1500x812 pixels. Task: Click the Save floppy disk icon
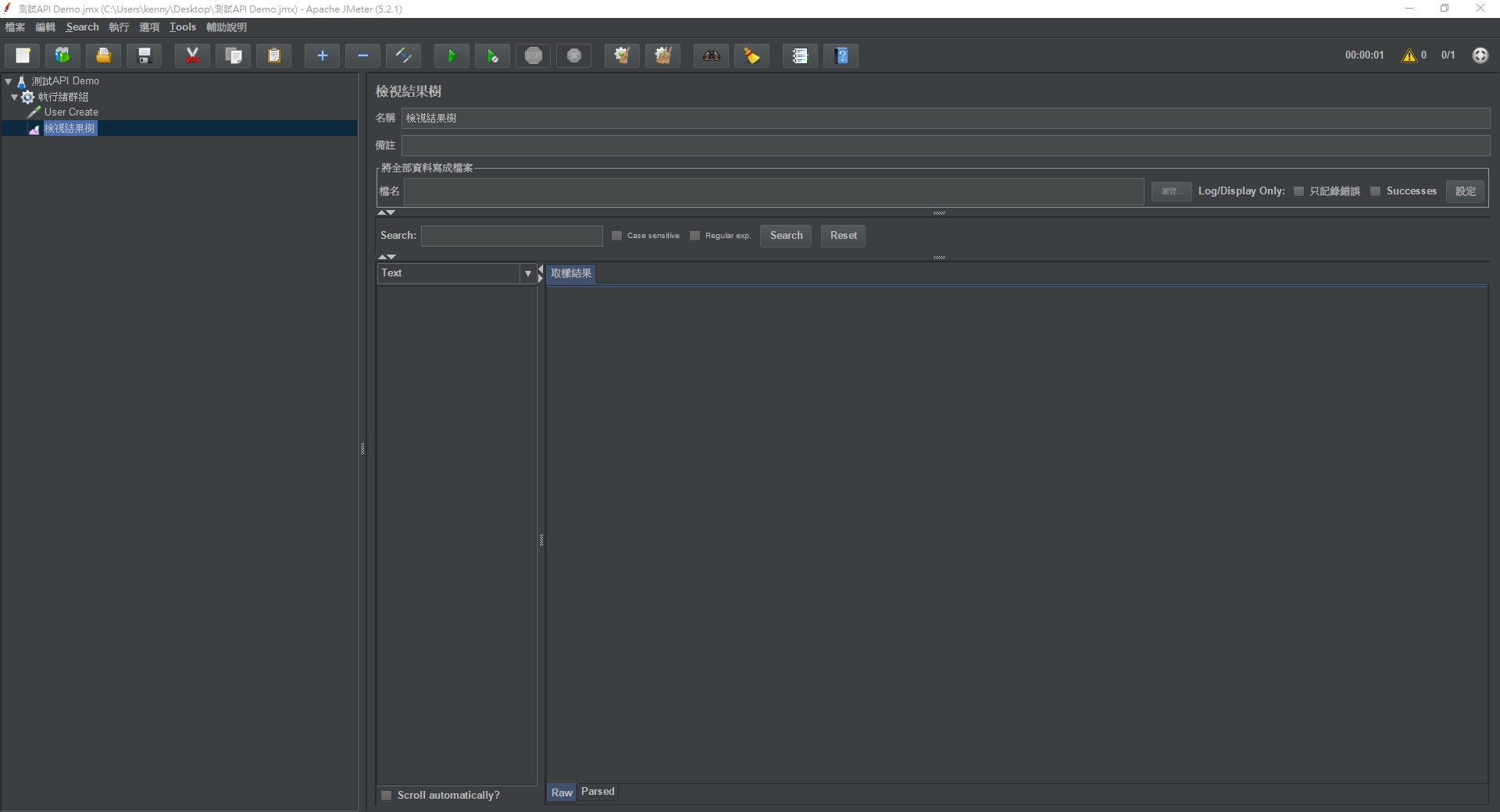click(x=145, y=55)
